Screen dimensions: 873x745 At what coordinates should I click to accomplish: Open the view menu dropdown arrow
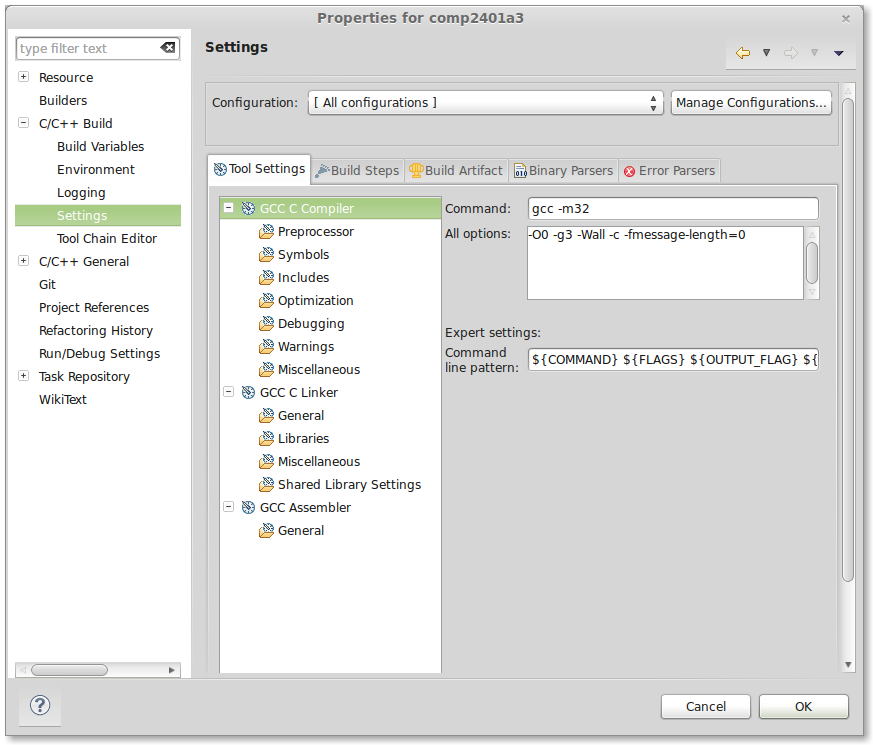(x=839, y=53)
